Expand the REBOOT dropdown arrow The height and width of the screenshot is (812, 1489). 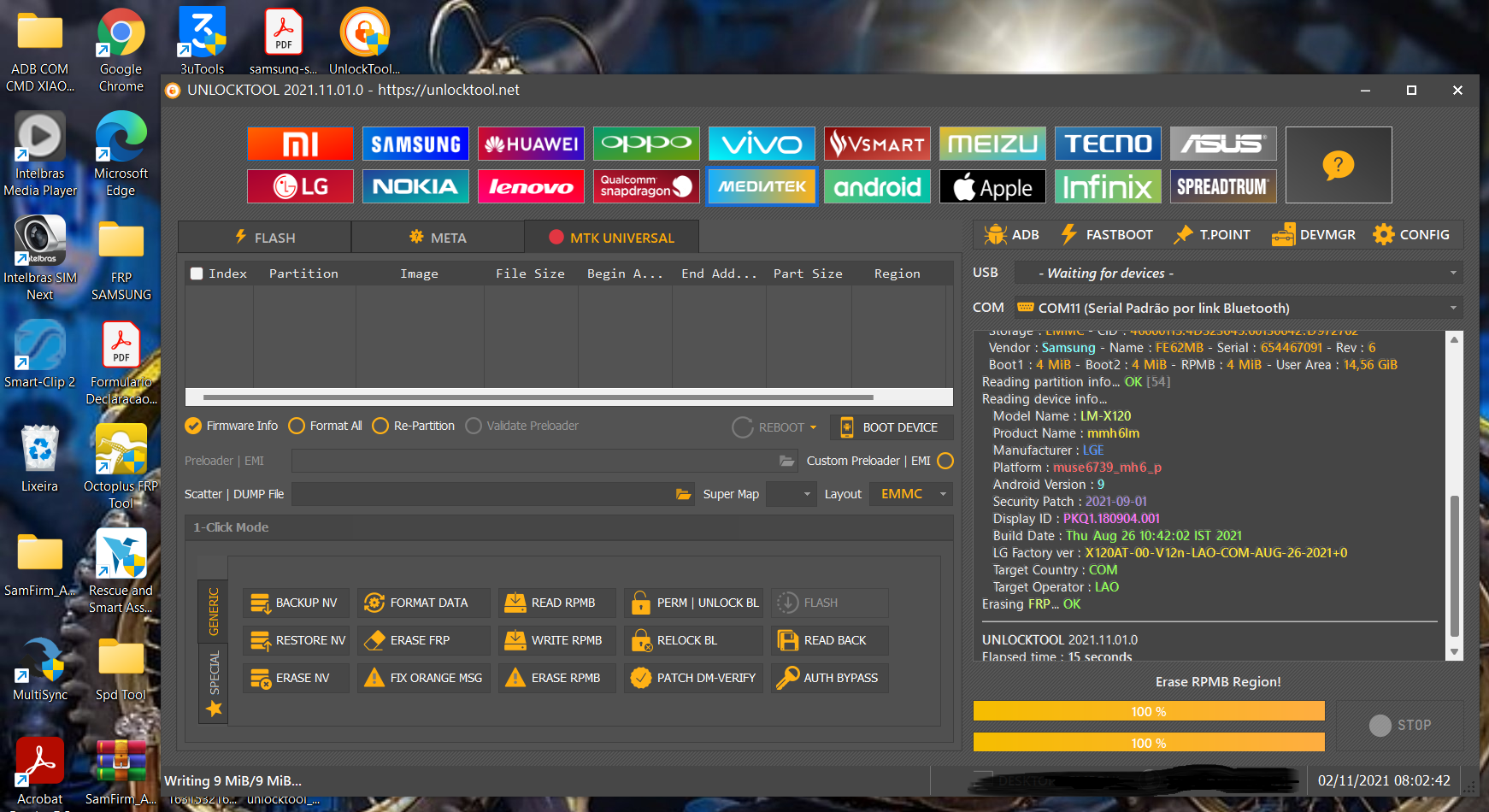813,427
